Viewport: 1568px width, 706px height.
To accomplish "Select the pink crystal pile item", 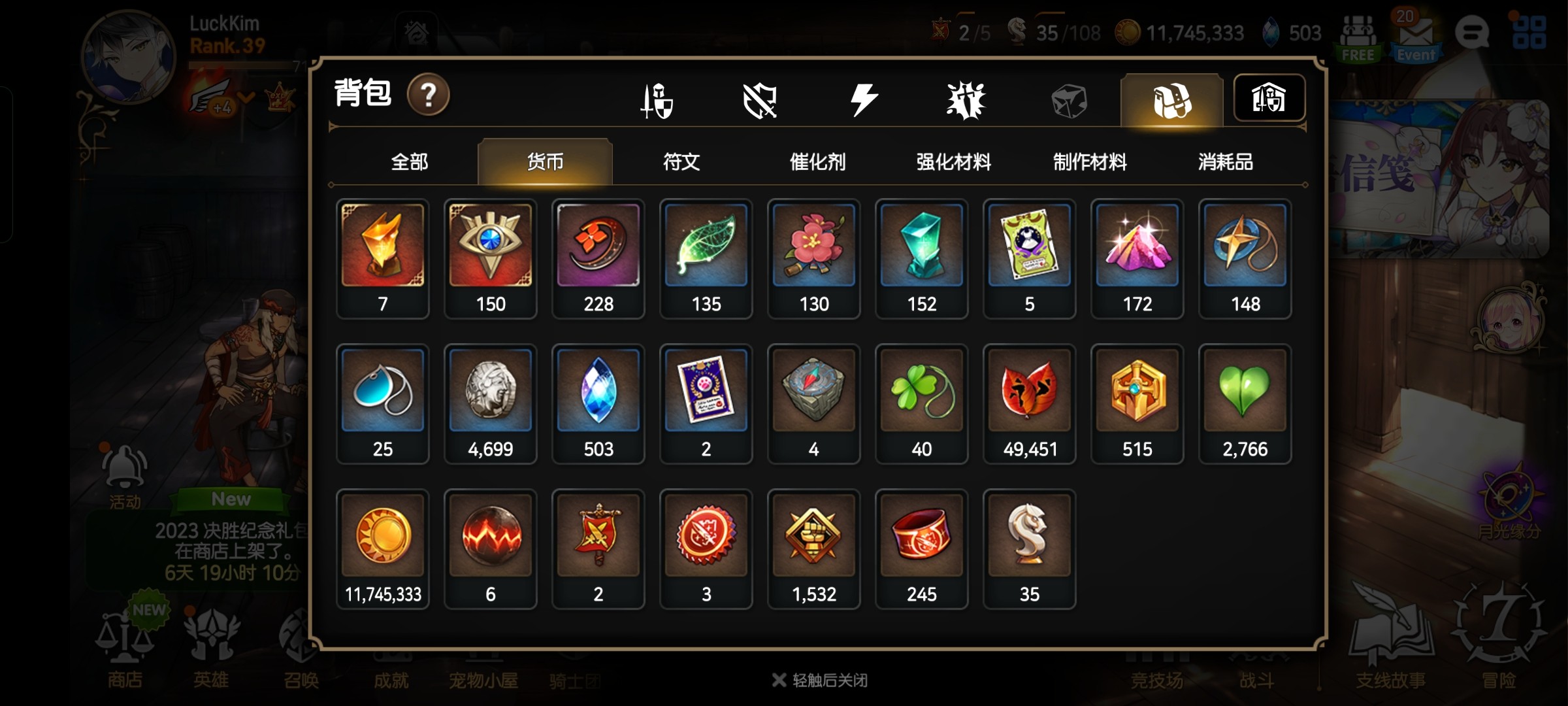I will pyautogui.click(x=1137, y=259).
